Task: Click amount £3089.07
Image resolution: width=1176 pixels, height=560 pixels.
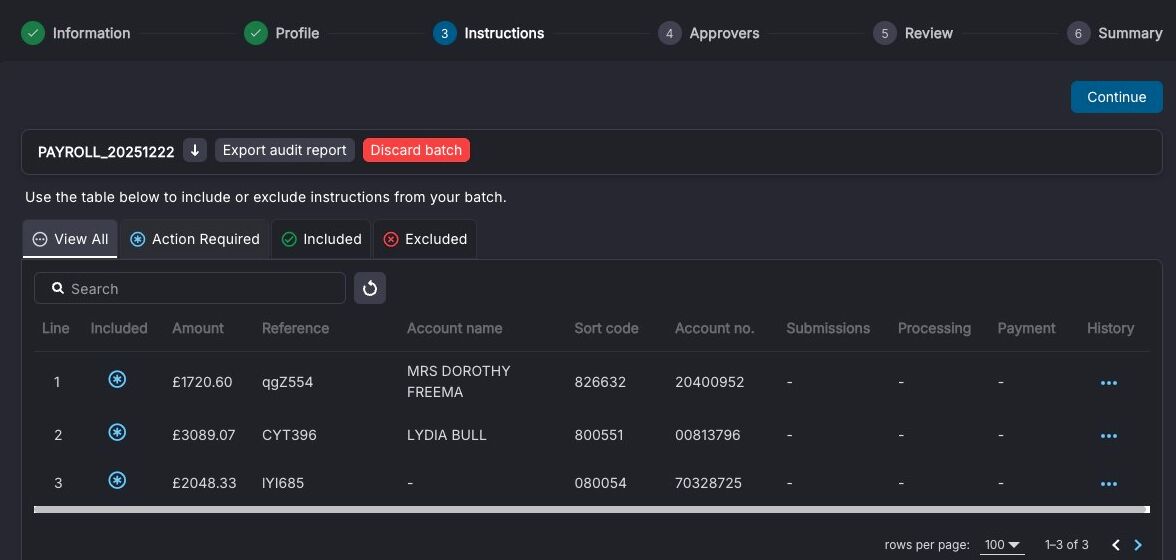Action: [204, 436]
